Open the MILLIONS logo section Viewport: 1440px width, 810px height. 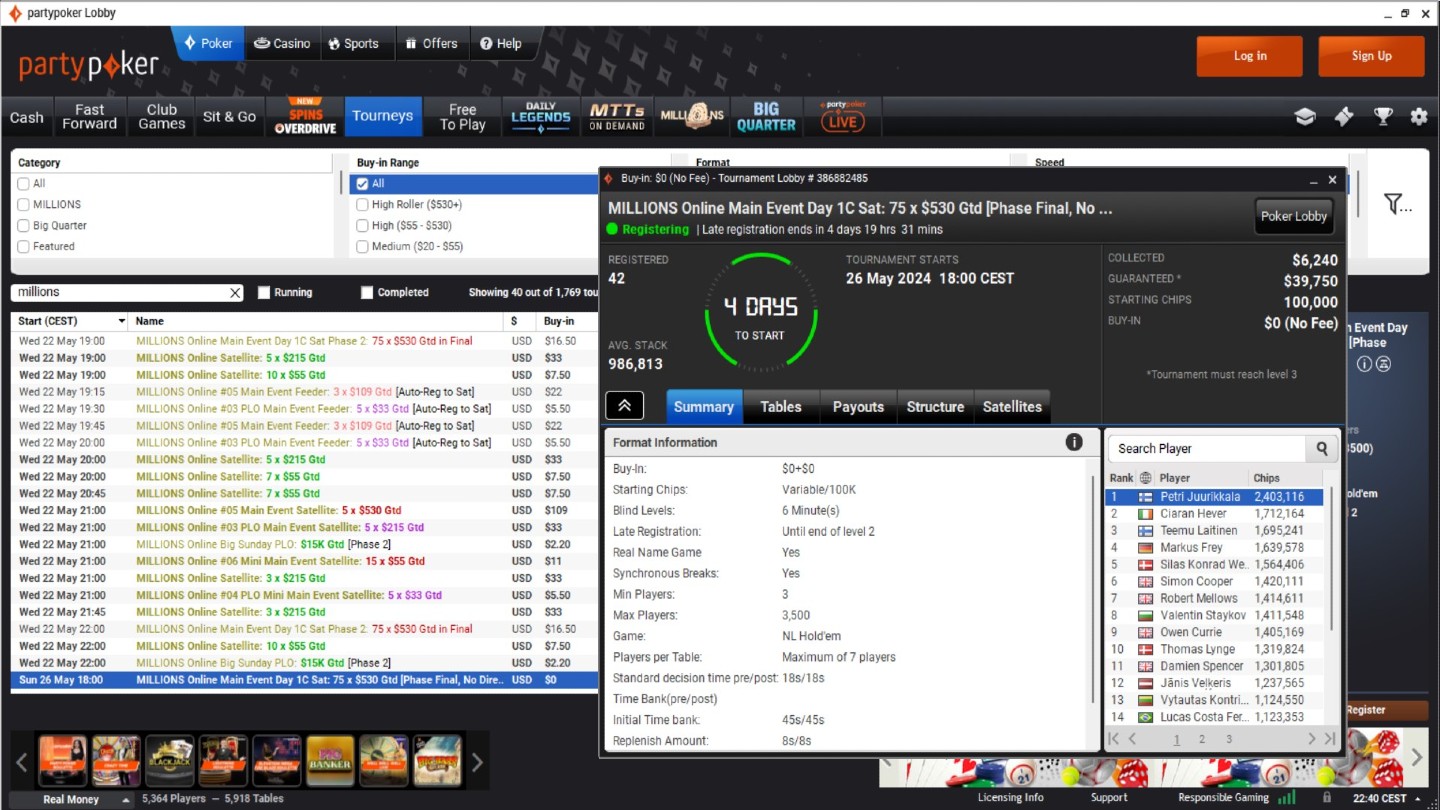pos(692,116)
